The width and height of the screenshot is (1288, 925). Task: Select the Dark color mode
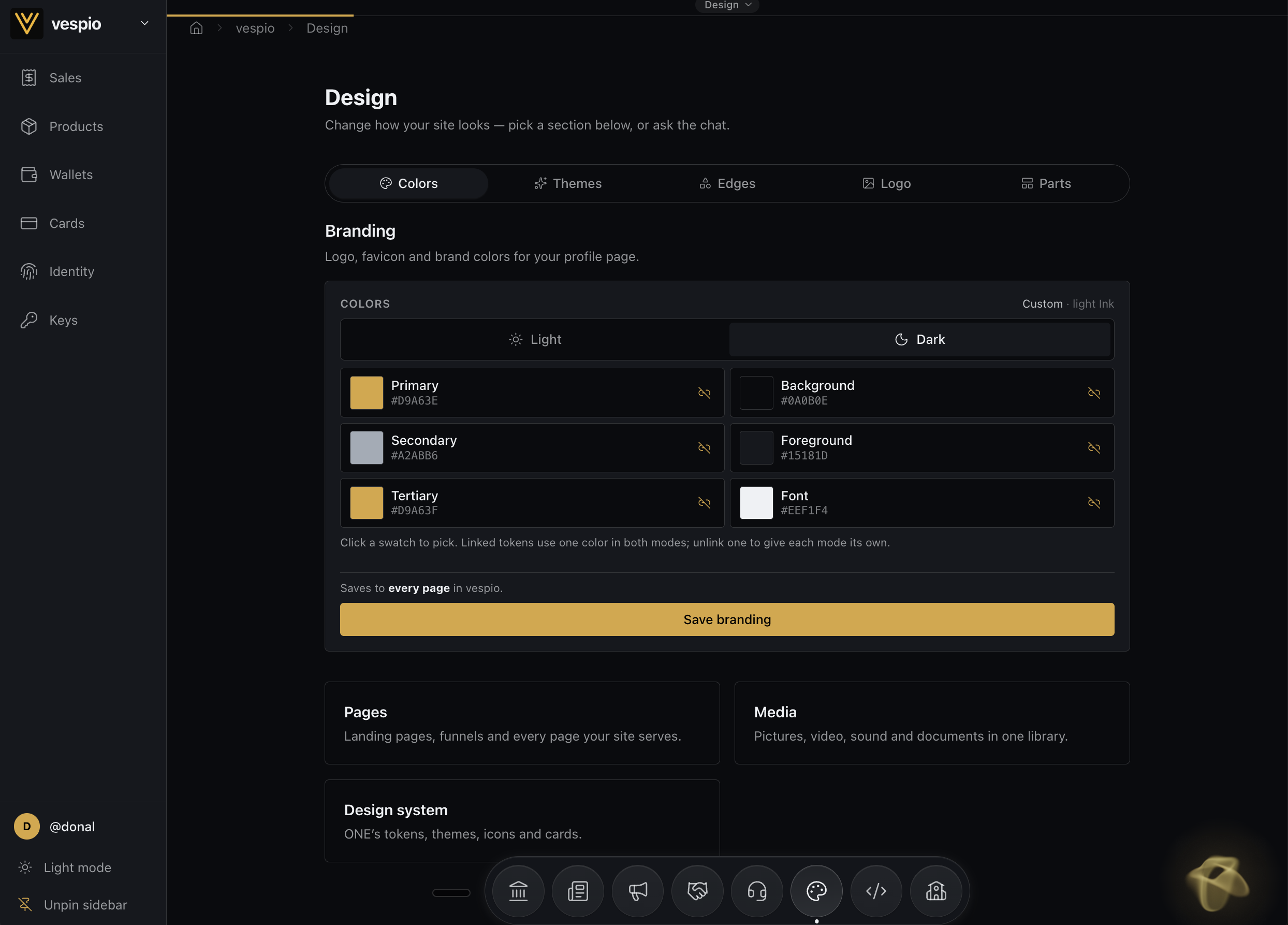[919, 339]
